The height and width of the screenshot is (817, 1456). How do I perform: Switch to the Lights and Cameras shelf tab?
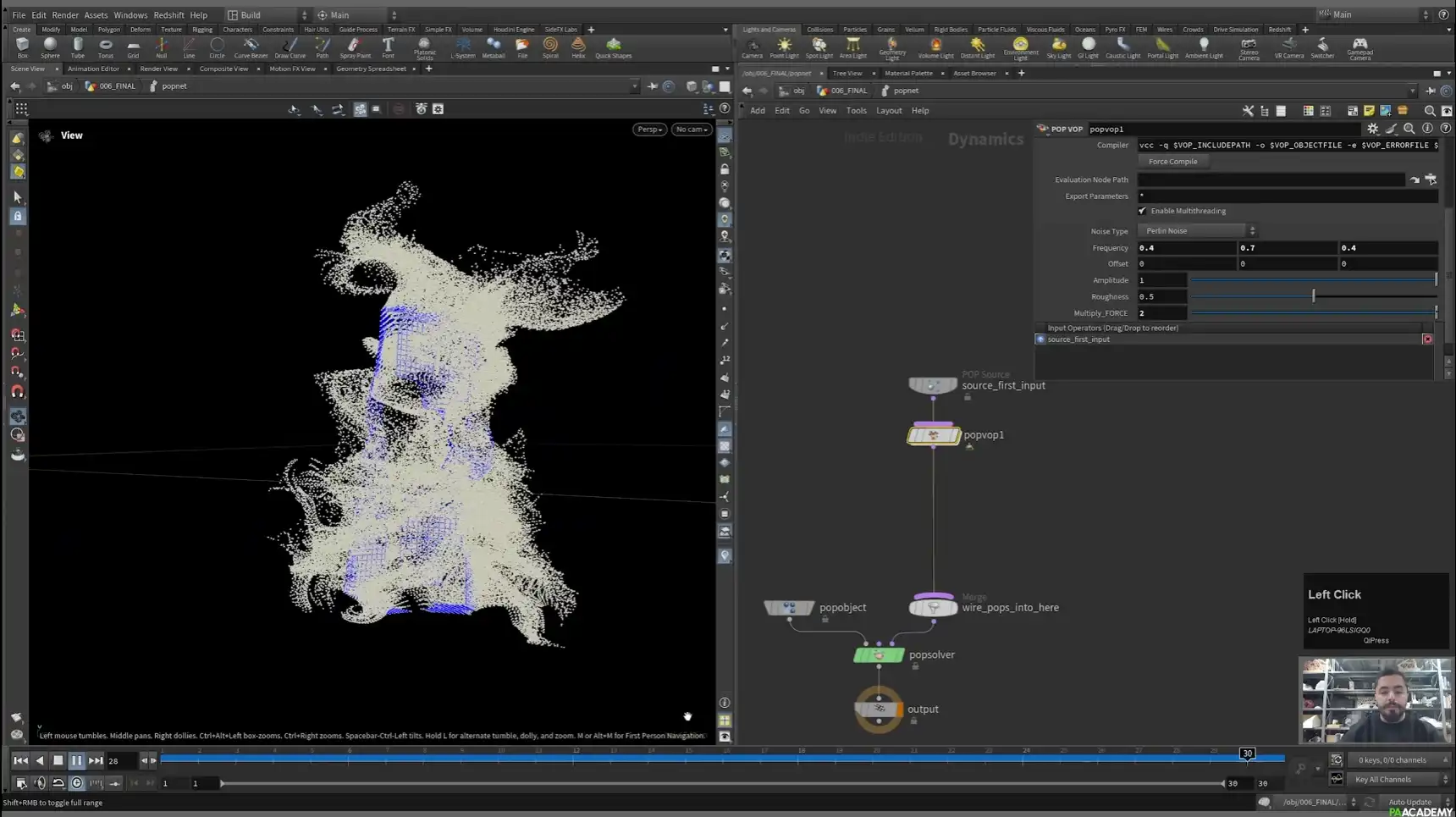click(x=769, y=29)
